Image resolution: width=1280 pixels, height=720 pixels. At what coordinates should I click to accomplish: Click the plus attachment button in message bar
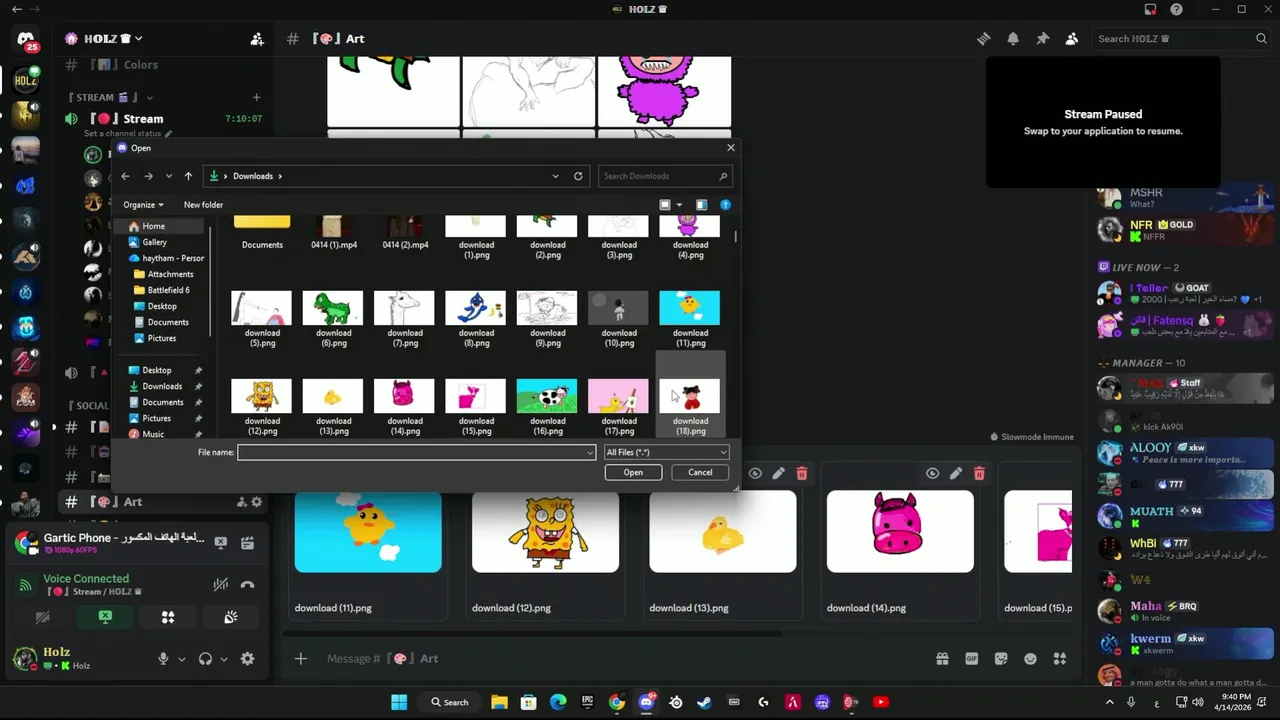300,659
